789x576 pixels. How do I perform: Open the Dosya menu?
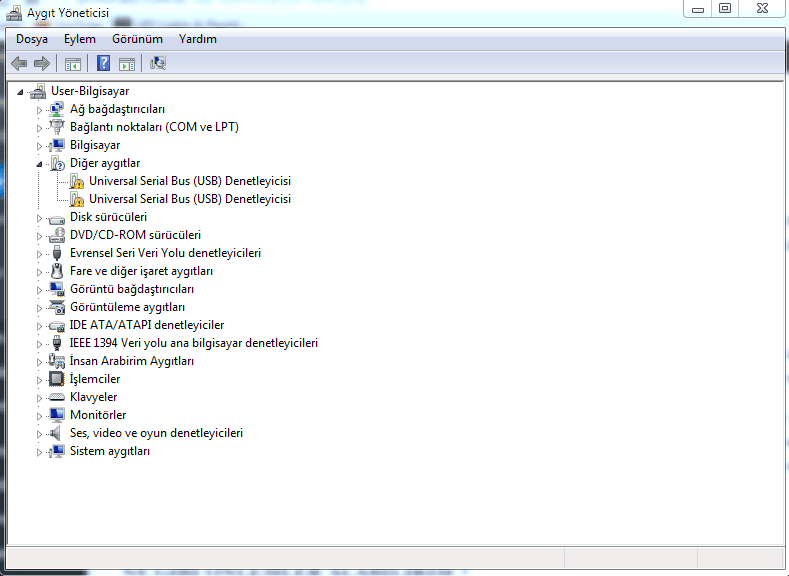(32, 39)
